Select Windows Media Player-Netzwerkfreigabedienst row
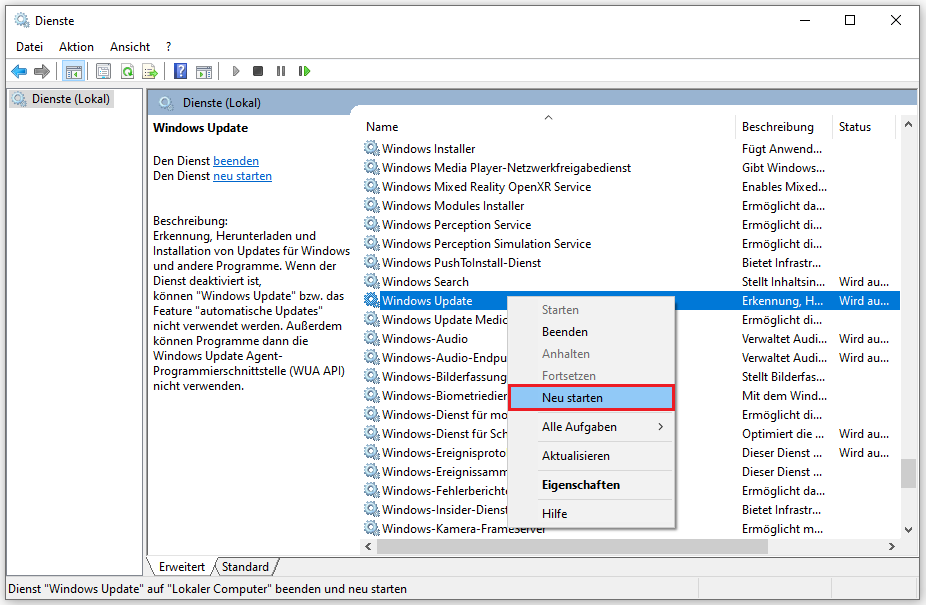Image resolution: width=926 pixels, height=605 pixels. tap(631, 167)
